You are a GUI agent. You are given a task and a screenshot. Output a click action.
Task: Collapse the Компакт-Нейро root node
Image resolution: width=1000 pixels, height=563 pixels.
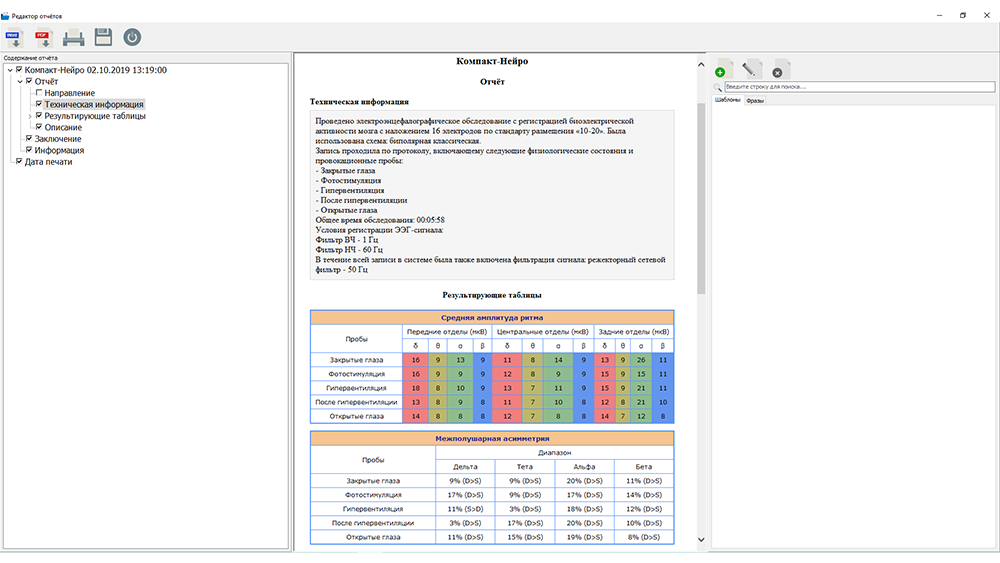pyautogui.click(x=9, y=70)
